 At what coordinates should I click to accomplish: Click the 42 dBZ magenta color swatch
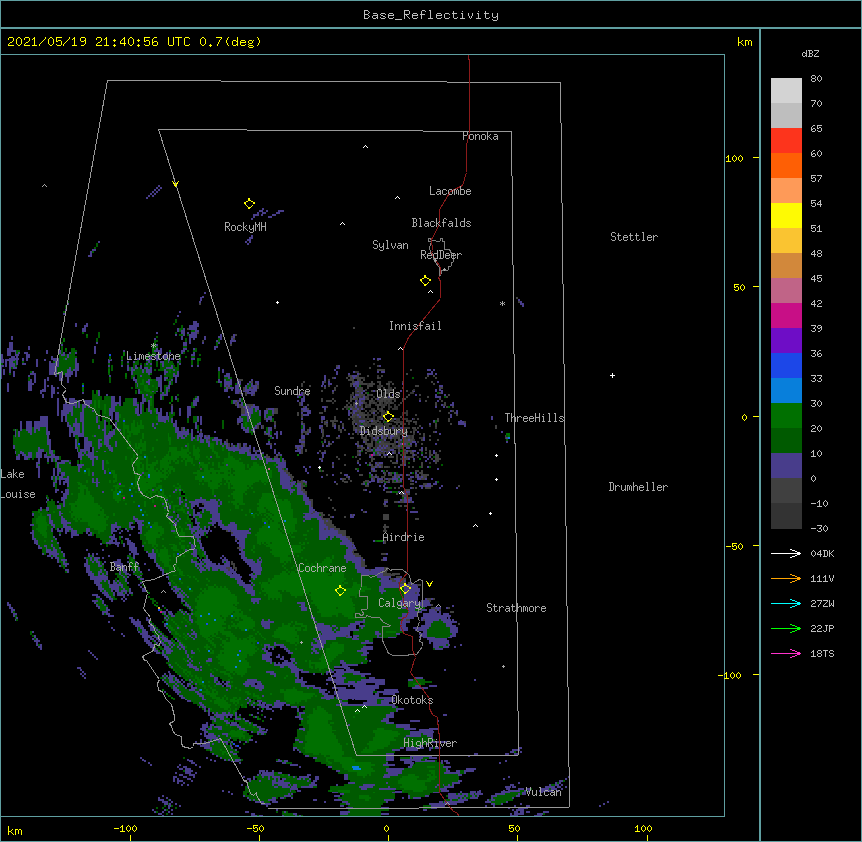[x=786, y=315]
